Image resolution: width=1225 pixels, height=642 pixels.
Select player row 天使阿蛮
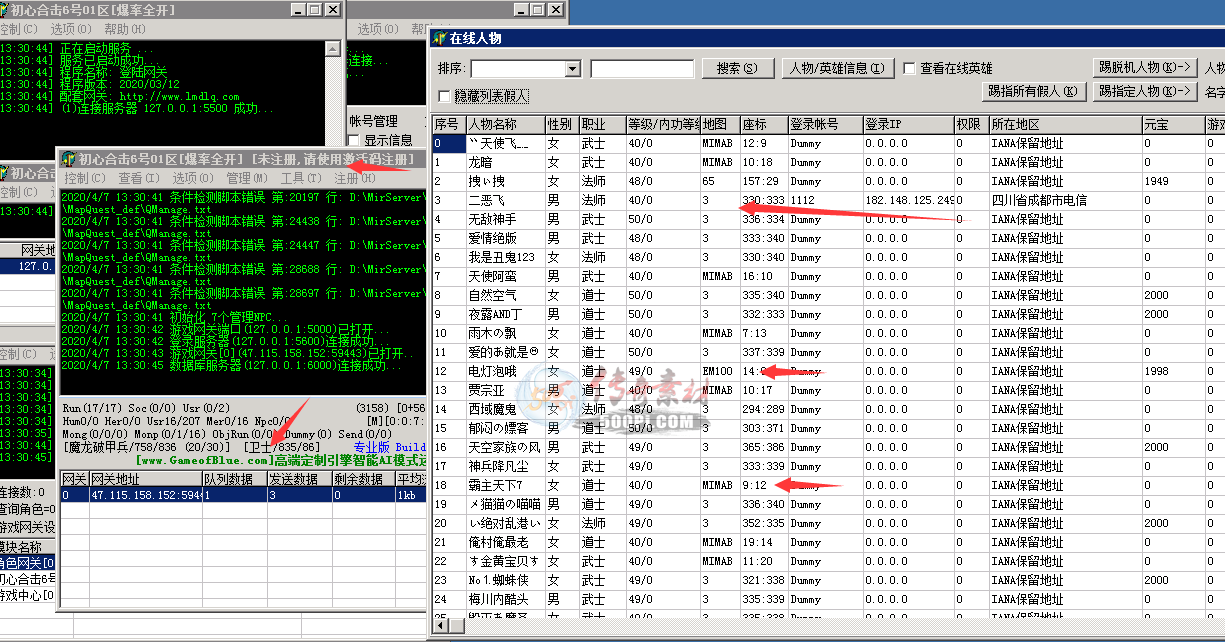click(x=828, y=276)
